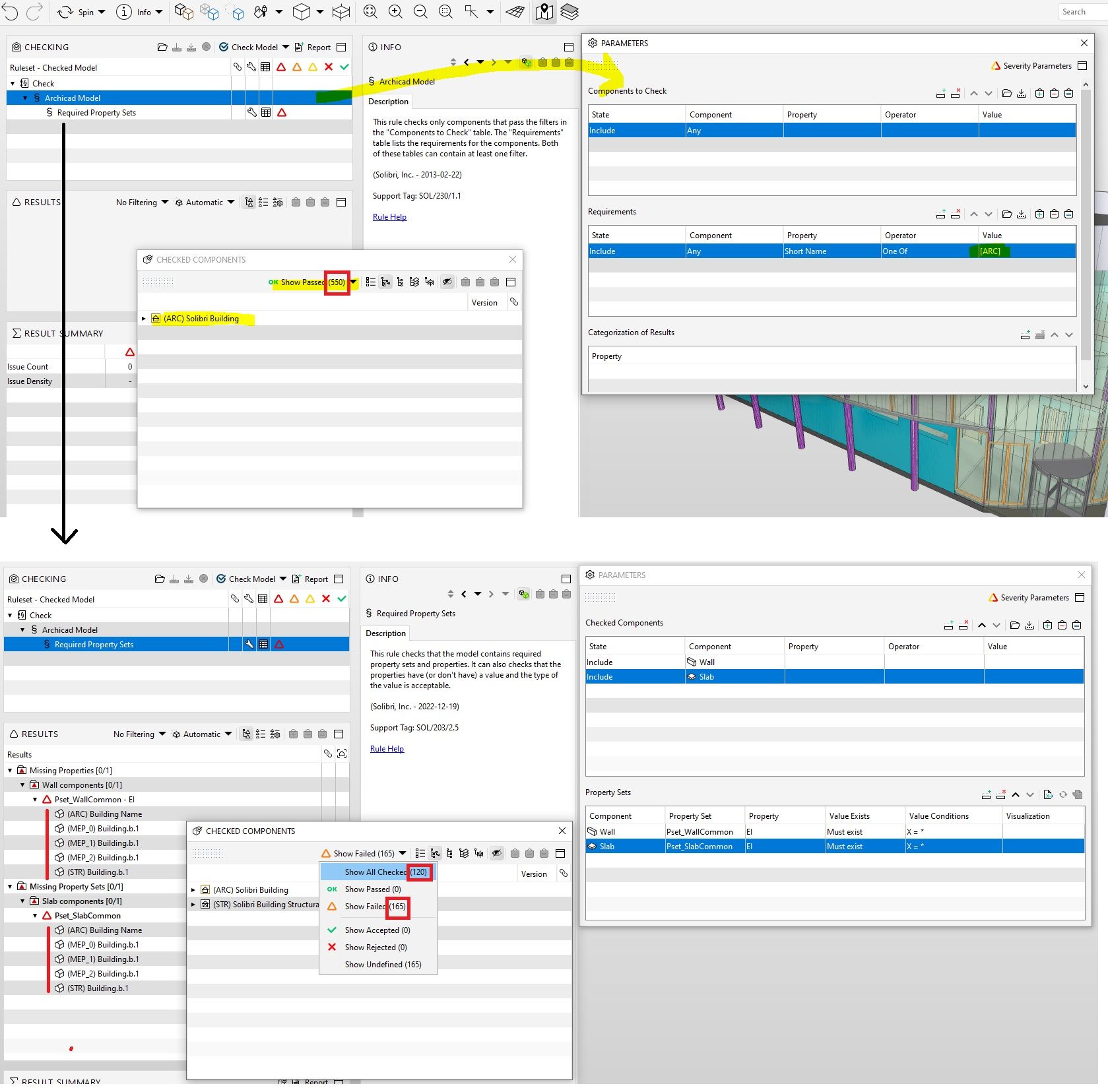Open the Info tool dropdown arrow
Screen dimensions: 1108x1092
coord(158,12)
